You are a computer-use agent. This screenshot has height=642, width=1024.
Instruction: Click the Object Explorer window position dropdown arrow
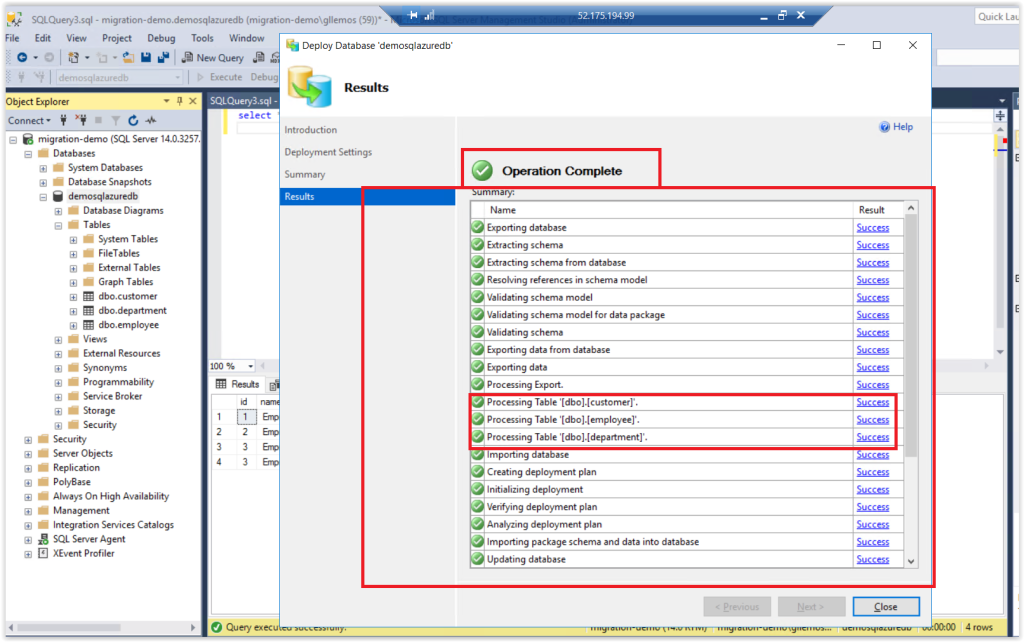(x=167, y=101)
